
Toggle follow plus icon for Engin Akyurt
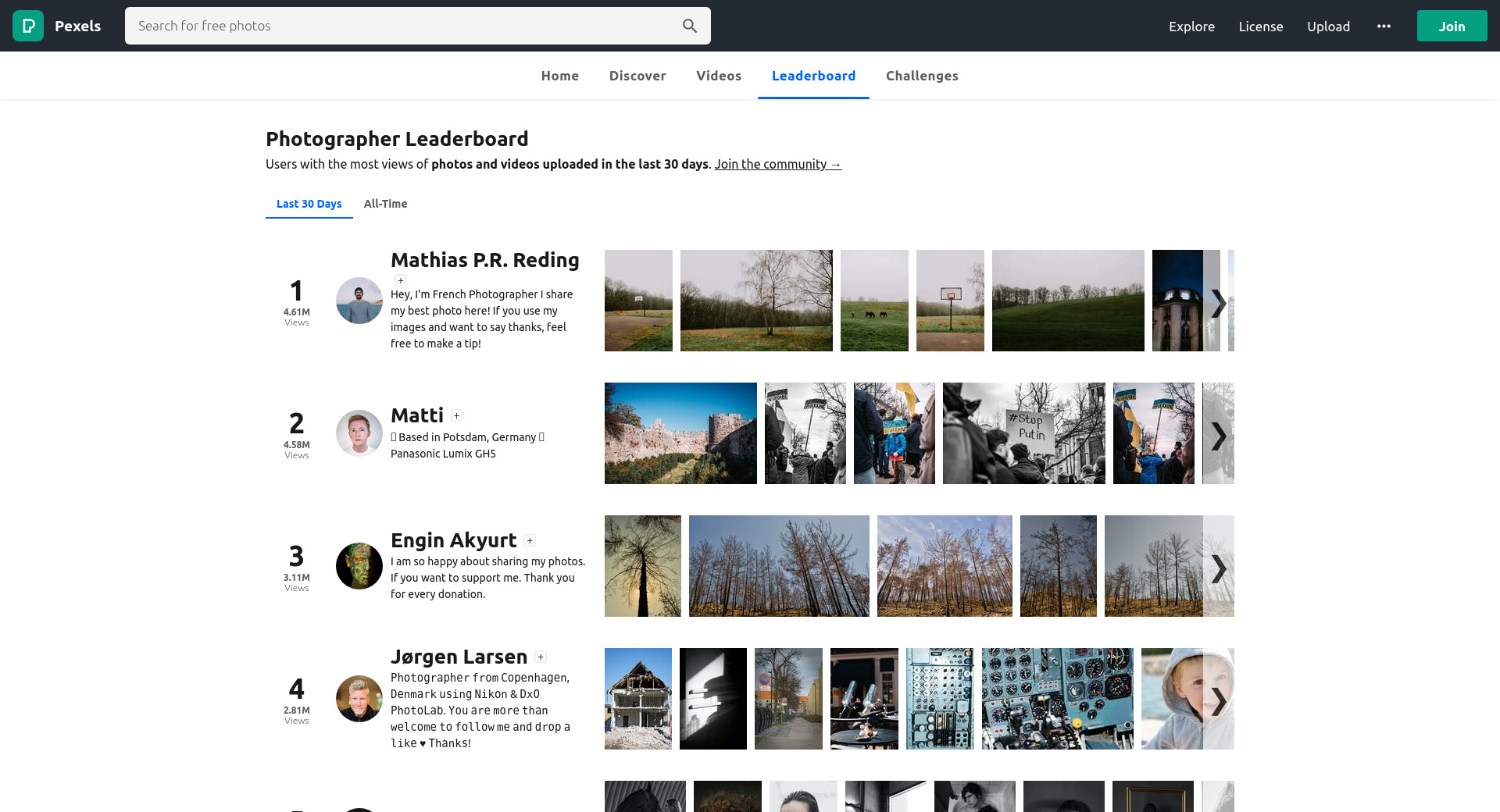coord(530,541)
